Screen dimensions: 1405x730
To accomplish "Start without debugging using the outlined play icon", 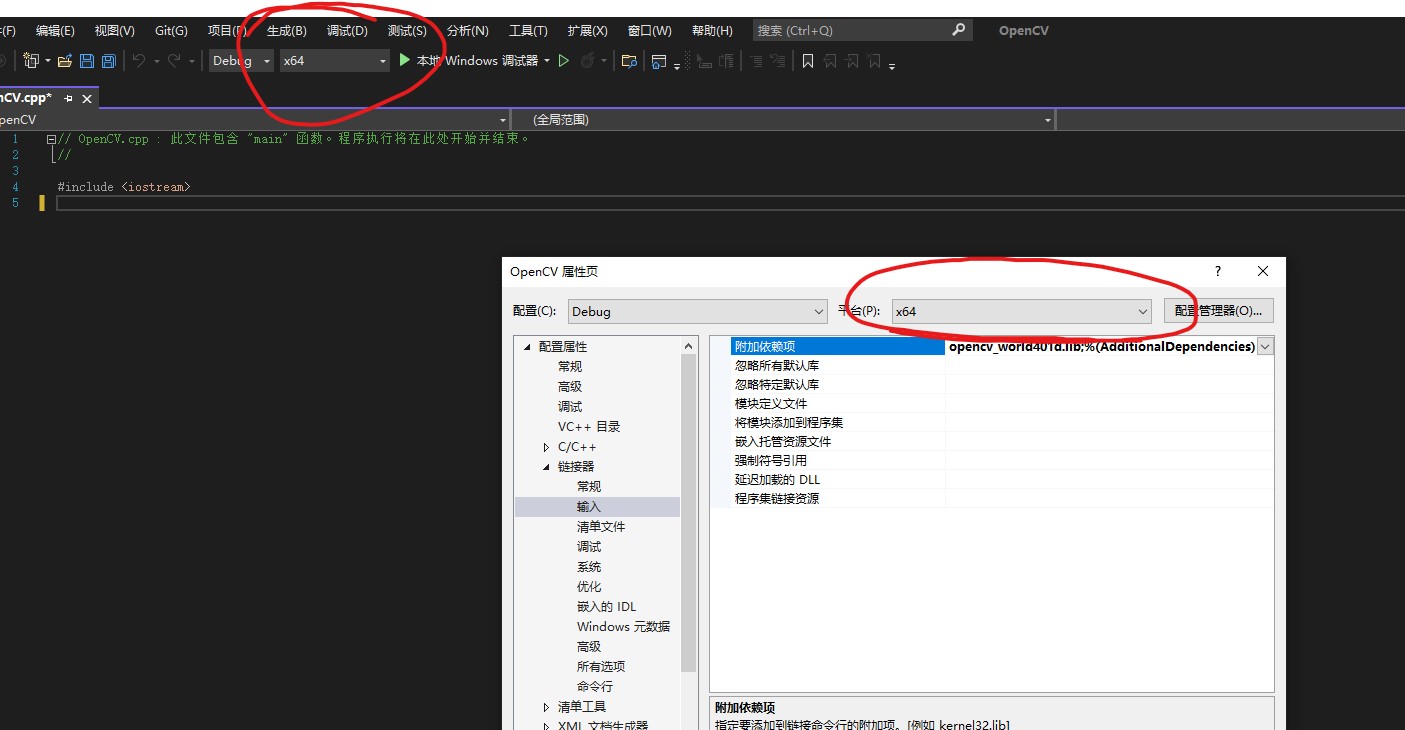I will [564, 61].
